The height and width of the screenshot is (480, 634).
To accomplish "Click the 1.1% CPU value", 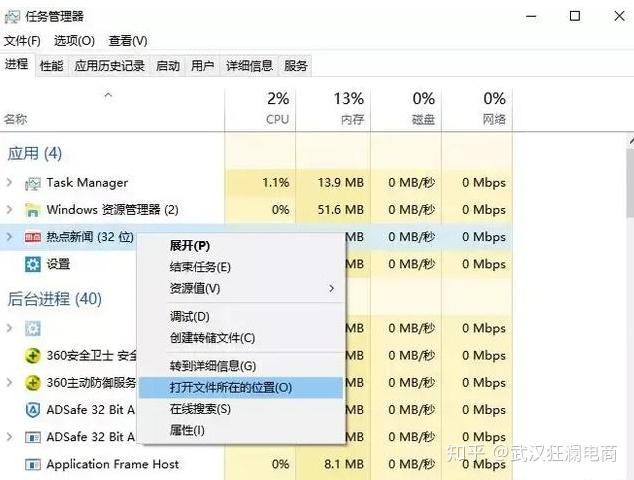I will click(276, 183).
